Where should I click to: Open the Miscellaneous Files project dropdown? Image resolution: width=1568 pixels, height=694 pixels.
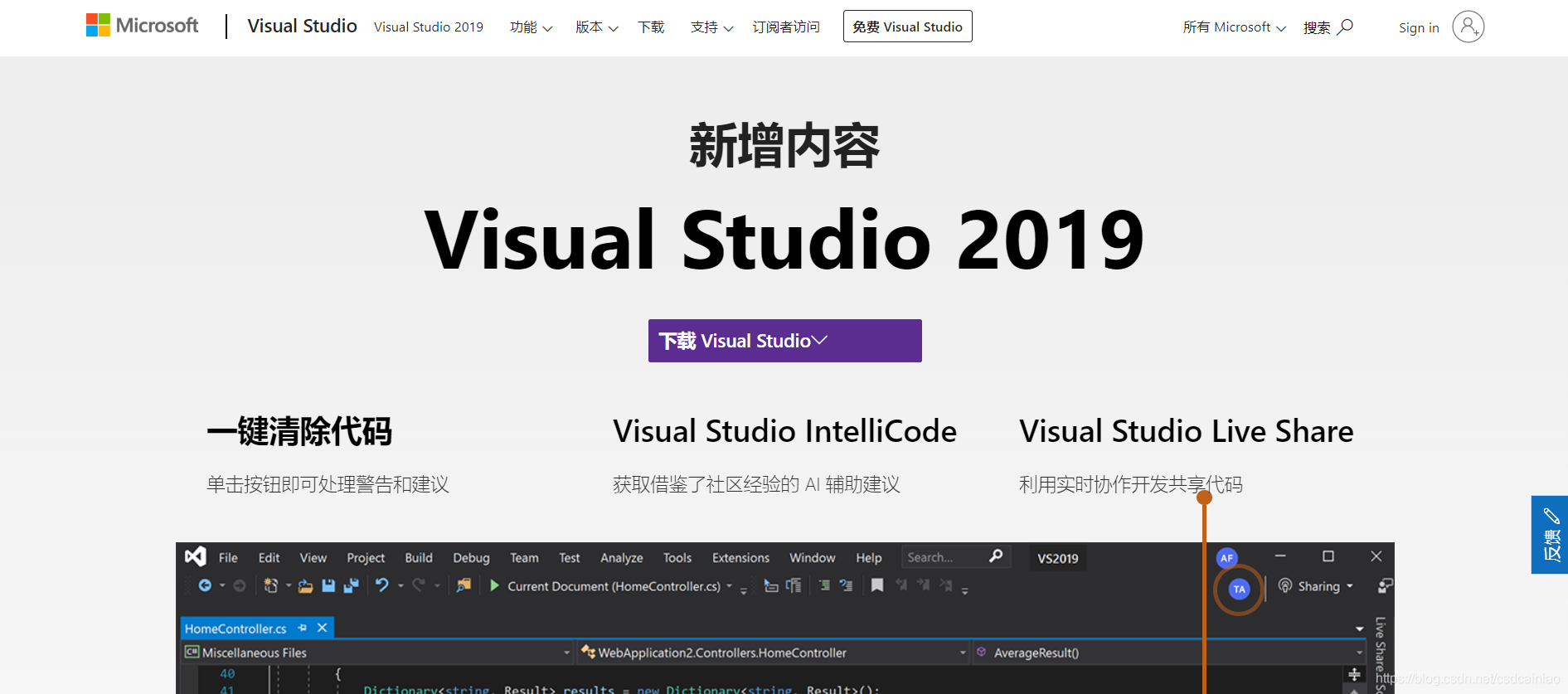click(377, 653)
